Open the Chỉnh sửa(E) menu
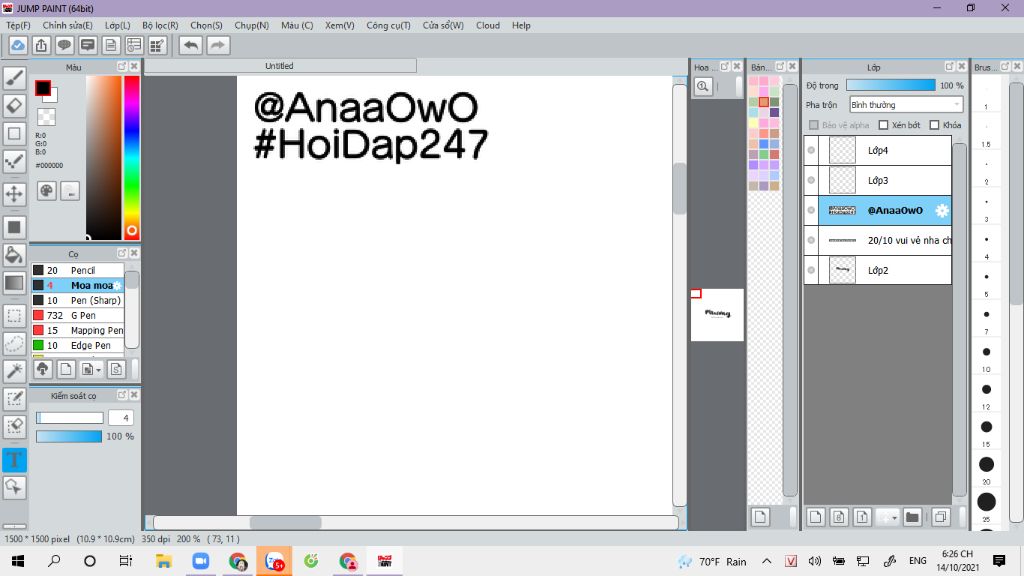 [67, 25]
